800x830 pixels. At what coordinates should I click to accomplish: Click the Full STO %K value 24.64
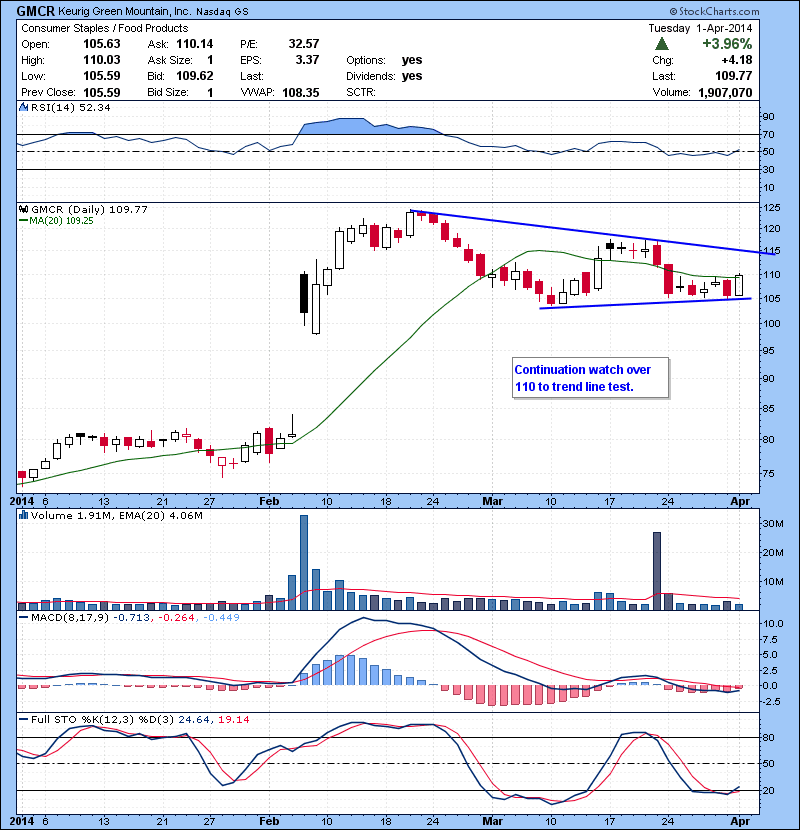pyautogui.click(x=194, y=719)
